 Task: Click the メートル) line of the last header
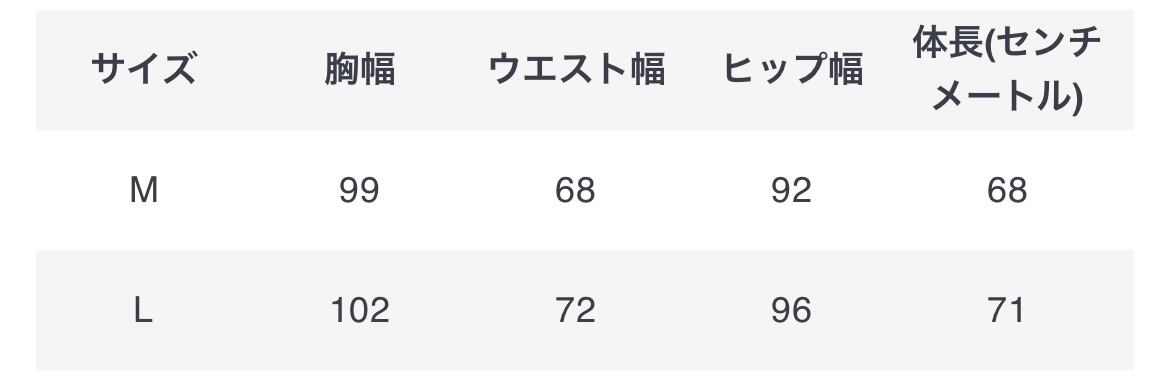[1007, 96]
